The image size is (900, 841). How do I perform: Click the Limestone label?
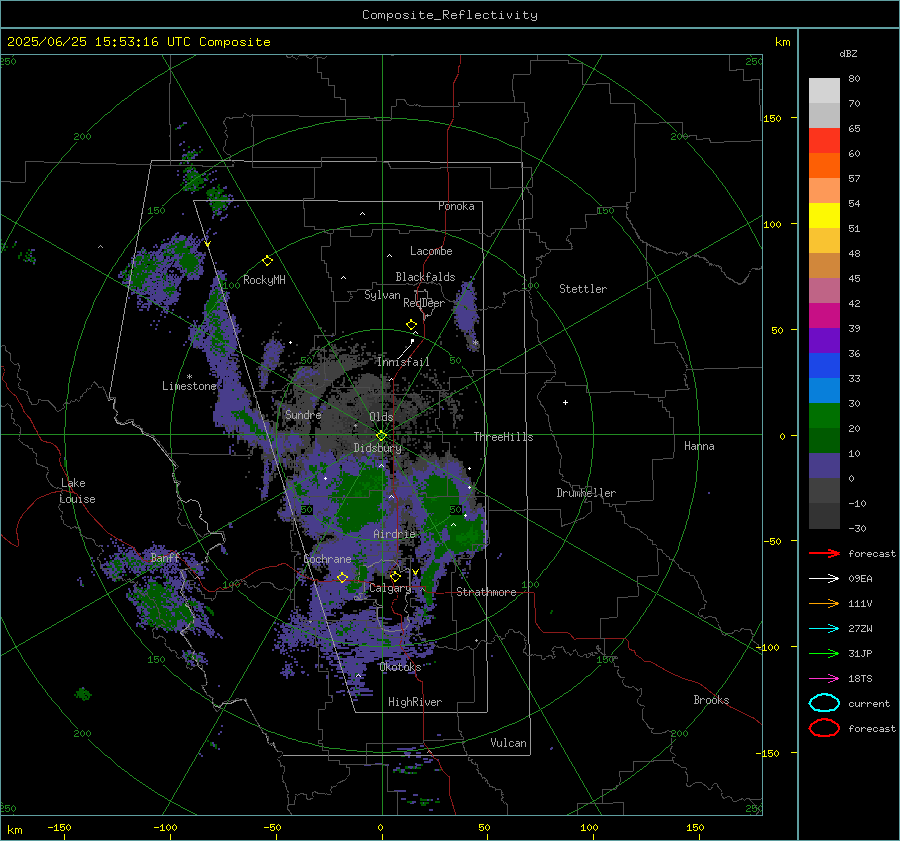[x=189, y=386]
